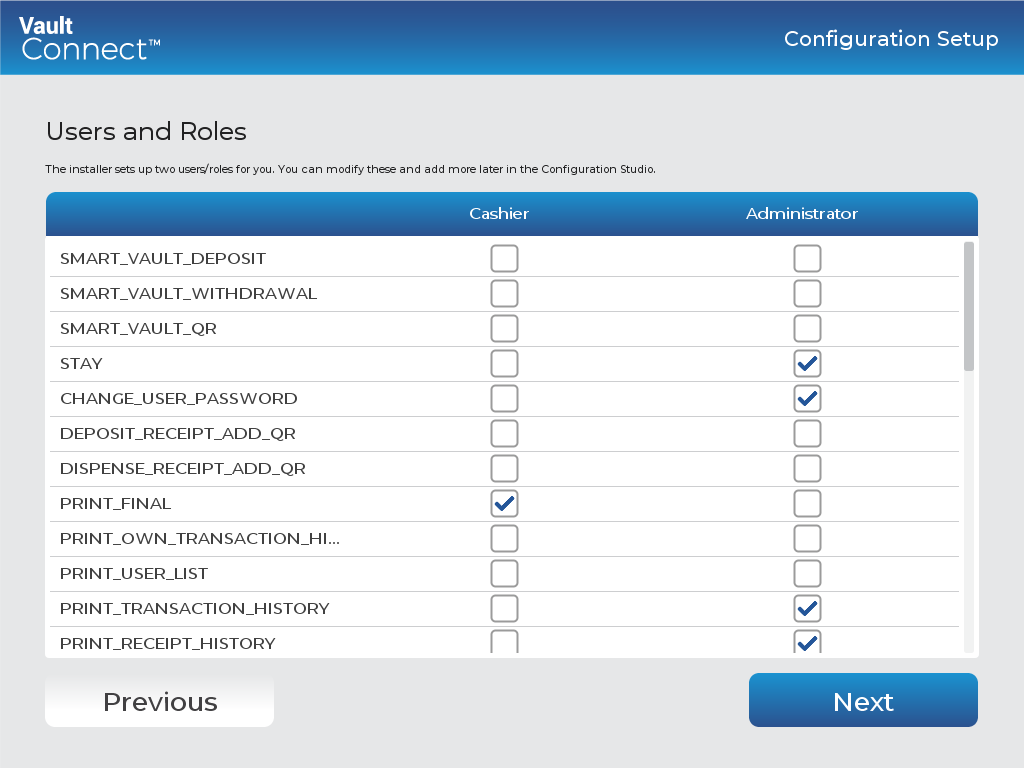
Task: Enable DISPENSE_RECEIPT_ADD_QR for Administrator
Action: pyautogui.click(x=807, y=469)
